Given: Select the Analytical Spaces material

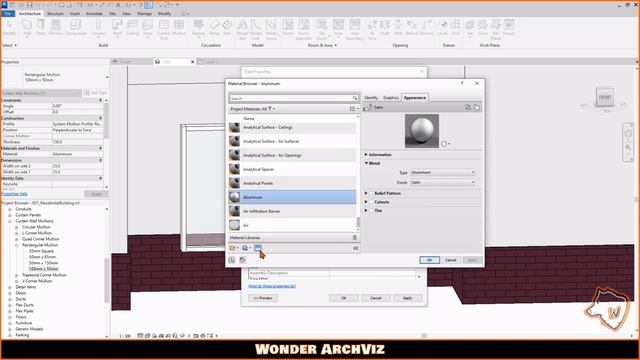Looking at the screenshot, I should click(292, 169).
